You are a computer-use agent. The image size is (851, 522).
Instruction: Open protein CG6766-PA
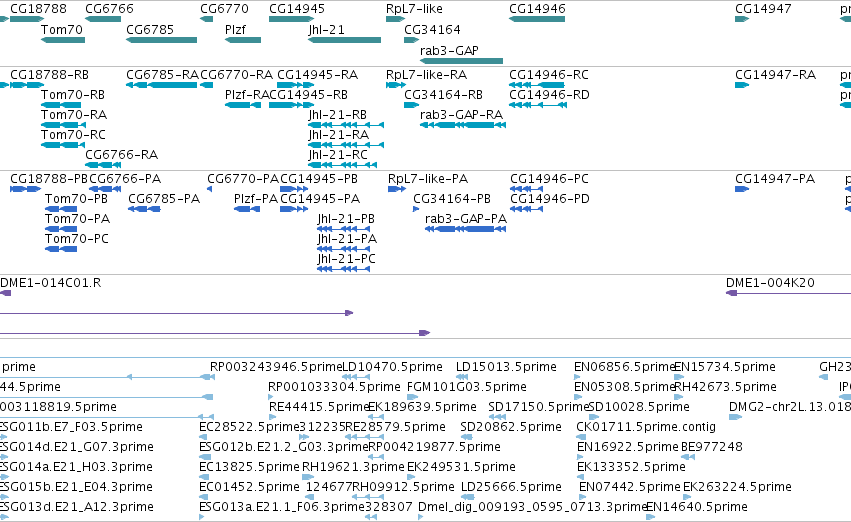point(104,189)
